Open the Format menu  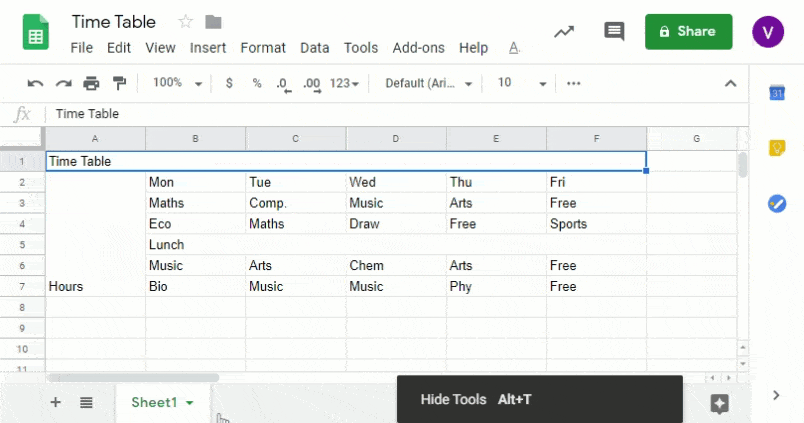pos(263,47)
